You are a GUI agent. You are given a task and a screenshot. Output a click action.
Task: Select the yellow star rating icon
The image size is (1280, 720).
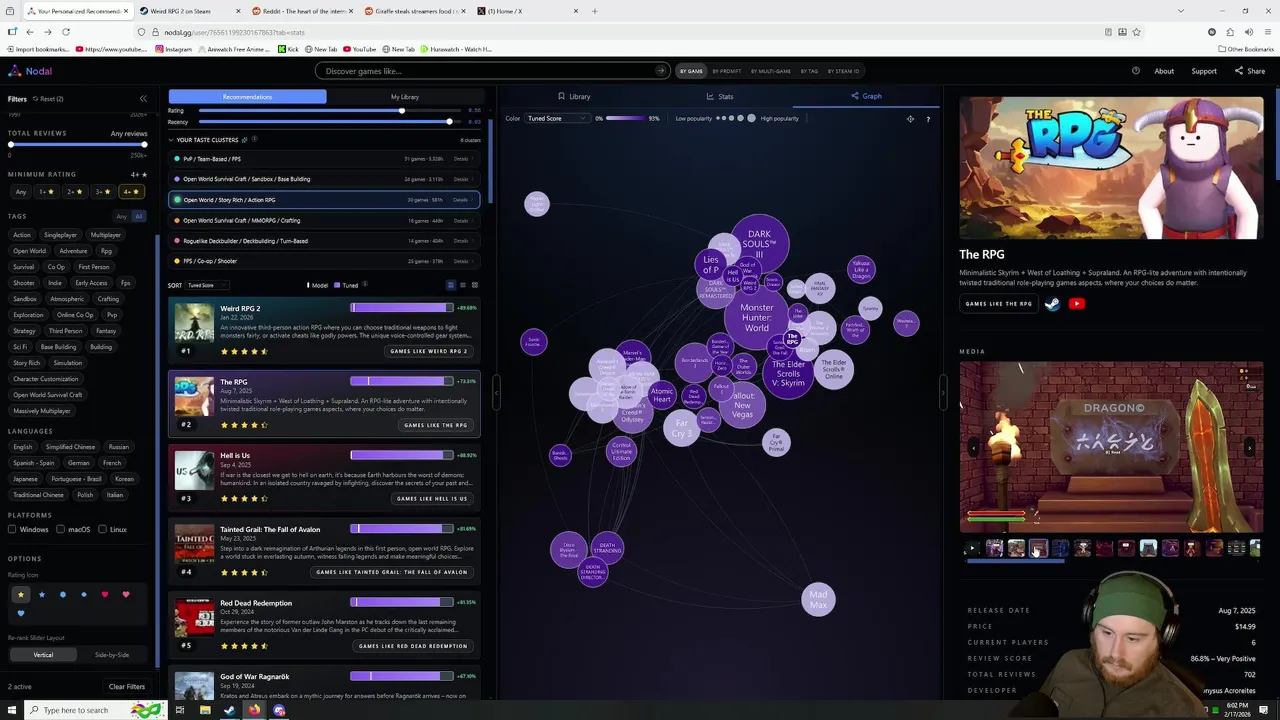click(x=20, y=594)
